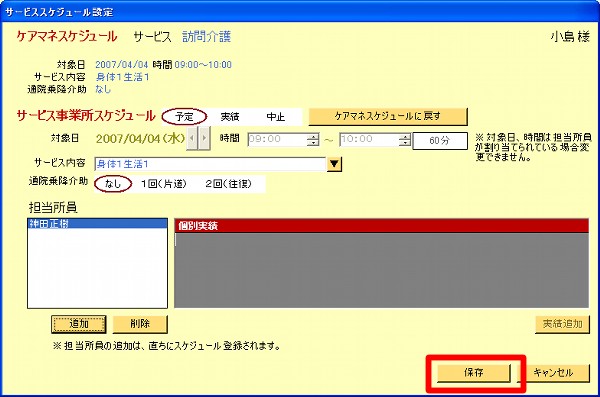The height and width of the screenshot is (397, 600).
Task: Click the 60分 duration box
Action: (440, 141)
